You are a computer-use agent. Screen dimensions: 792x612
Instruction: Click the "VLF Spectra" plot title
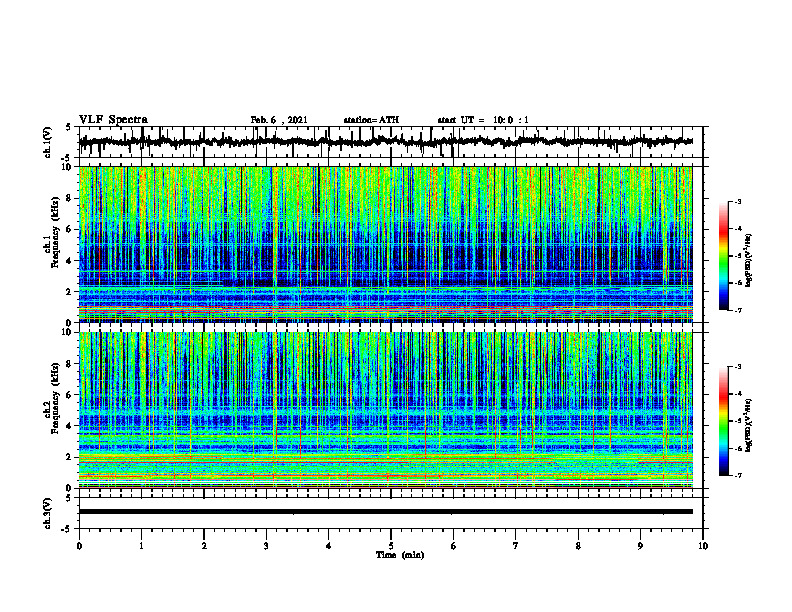pyautogui.click(x=113, y=120)
